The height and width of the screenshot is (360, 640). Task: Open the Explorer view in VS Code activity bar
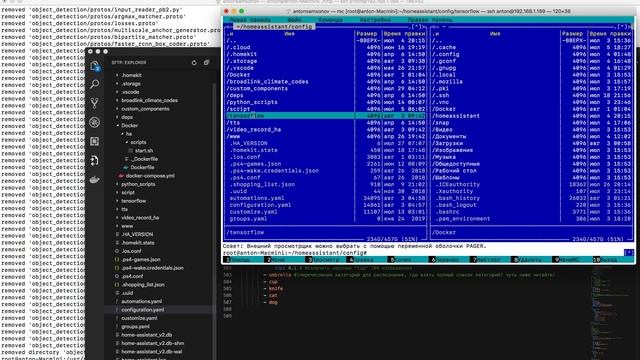(x=94, y=65)
